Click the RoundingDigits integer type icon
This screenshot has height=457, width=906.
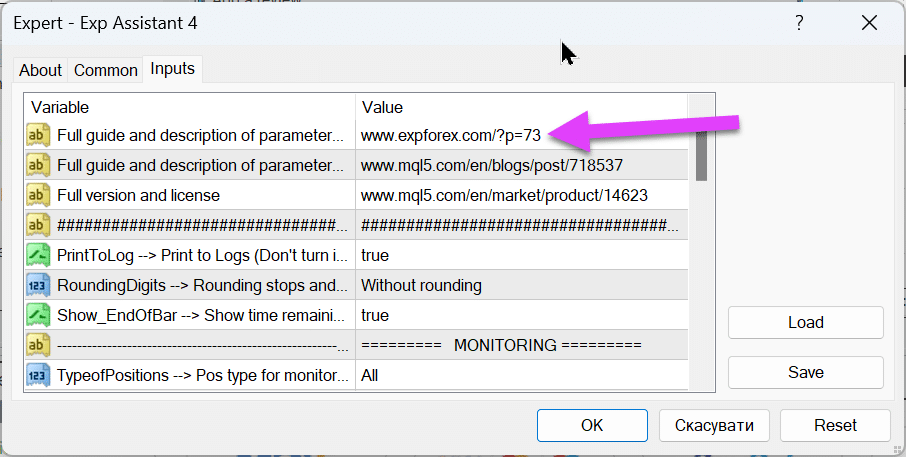[38, 285]
